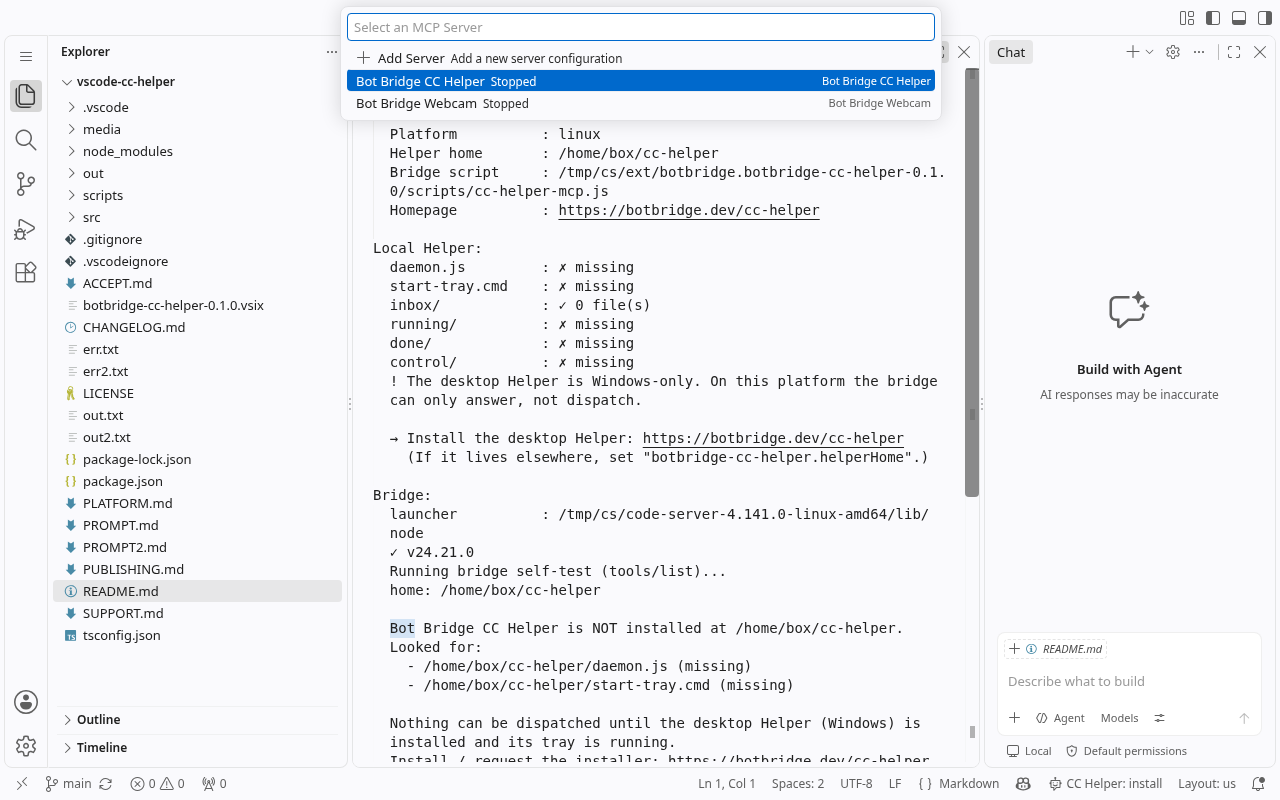Click the Describe what to build chat input
Viewport: 1280px width, 800px height.
[x=1129, y=681]
